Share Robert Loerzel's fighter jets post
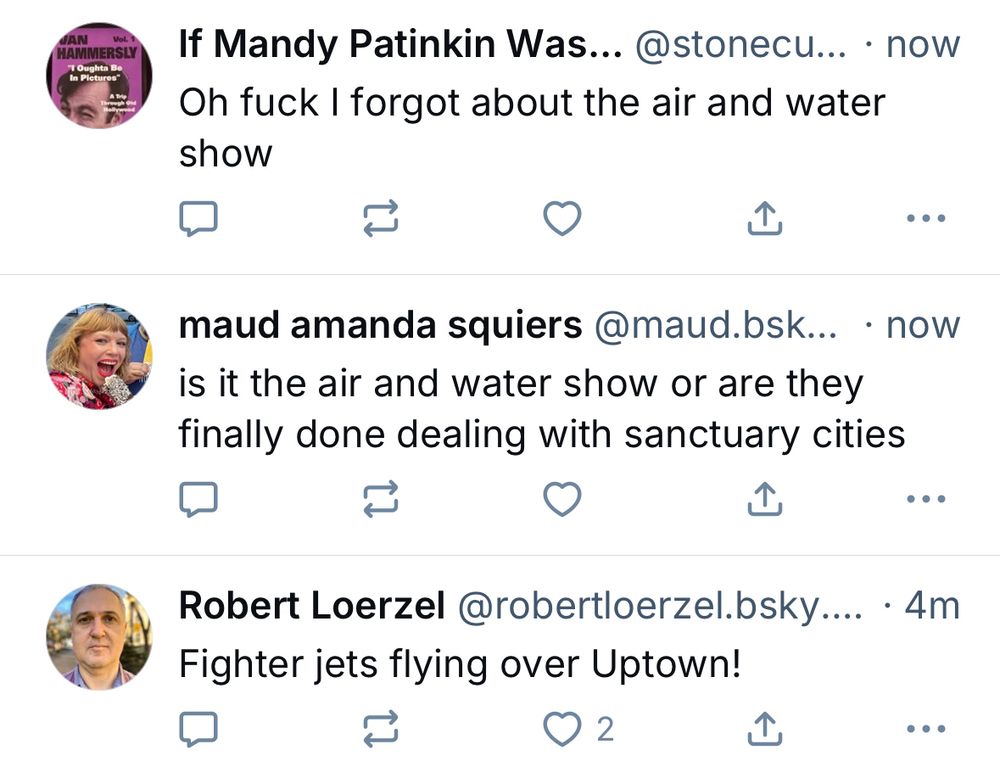Viewport: 1000px width, 779px height. pos(764,730)
